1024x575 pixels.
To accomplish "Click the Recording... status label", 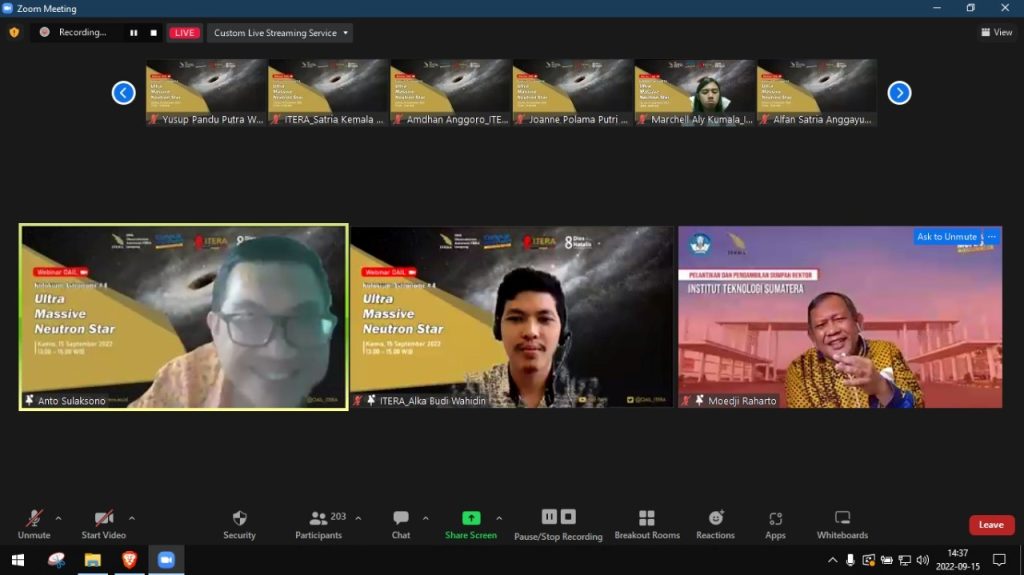I will [82, 32].
